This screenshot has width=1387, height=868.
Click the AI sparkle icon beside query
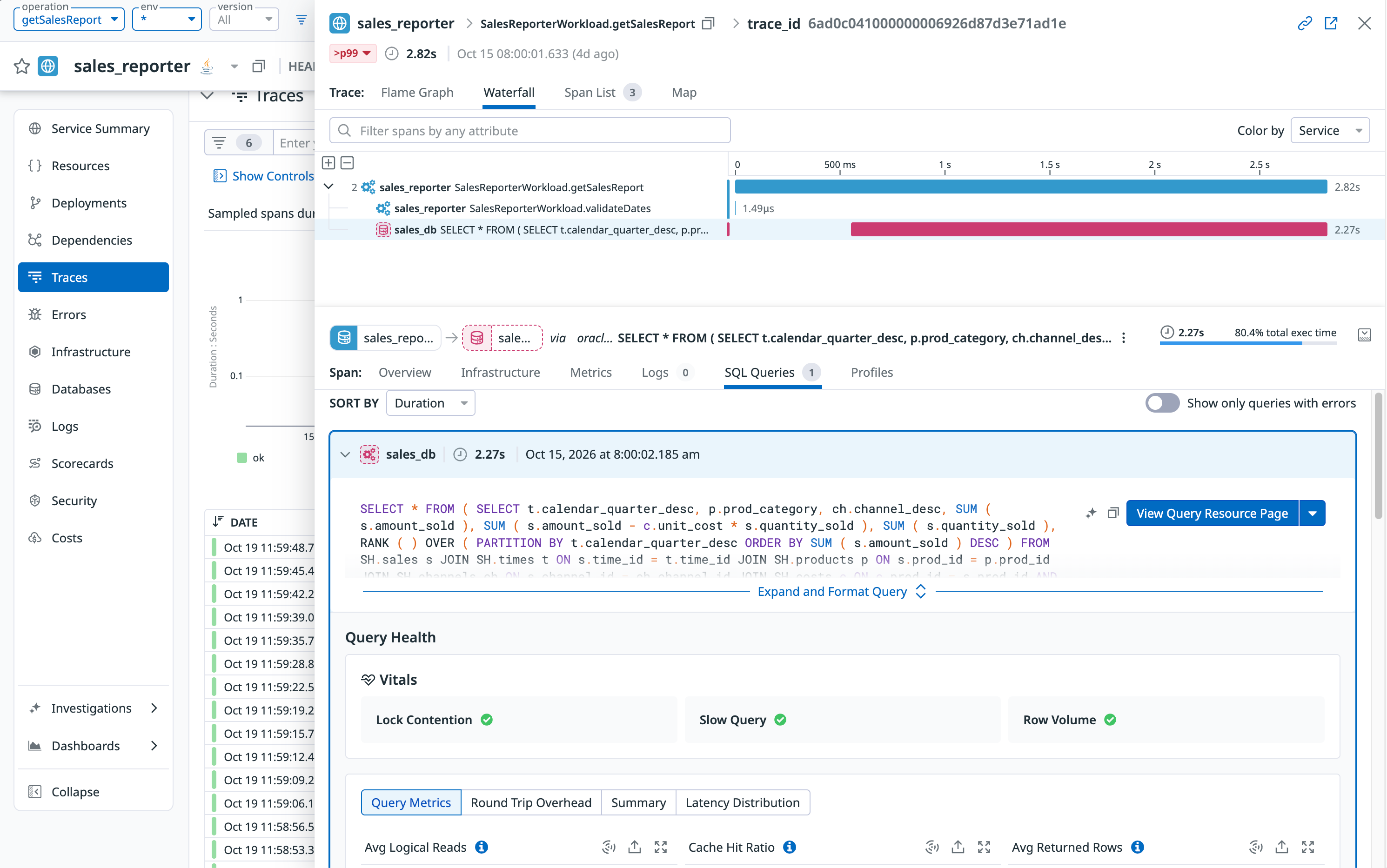click(x=1091, y=513)
